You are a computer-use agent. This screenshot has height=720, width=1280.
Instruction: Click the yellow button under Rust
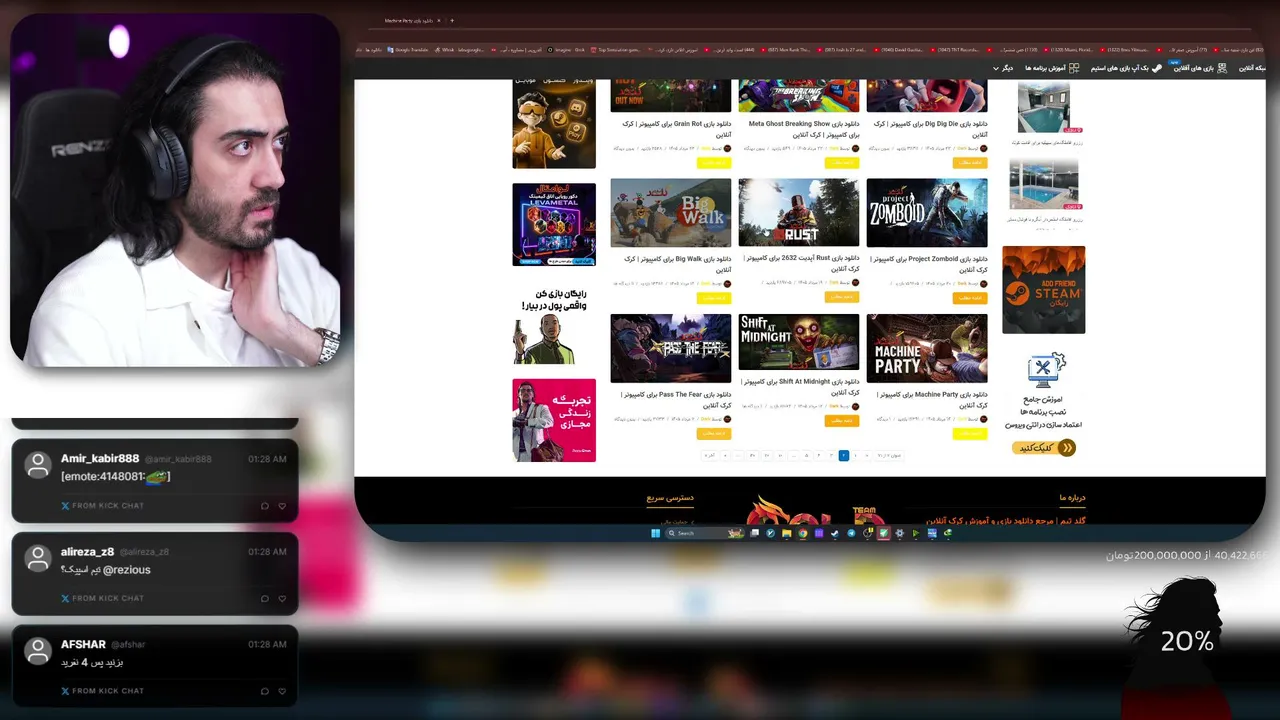[x=842, y=297]
